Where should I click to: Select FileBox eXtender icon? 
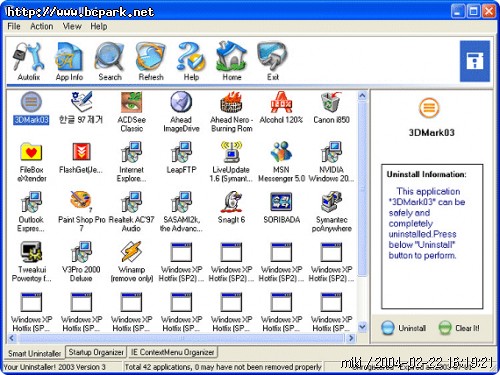point(31,162)
